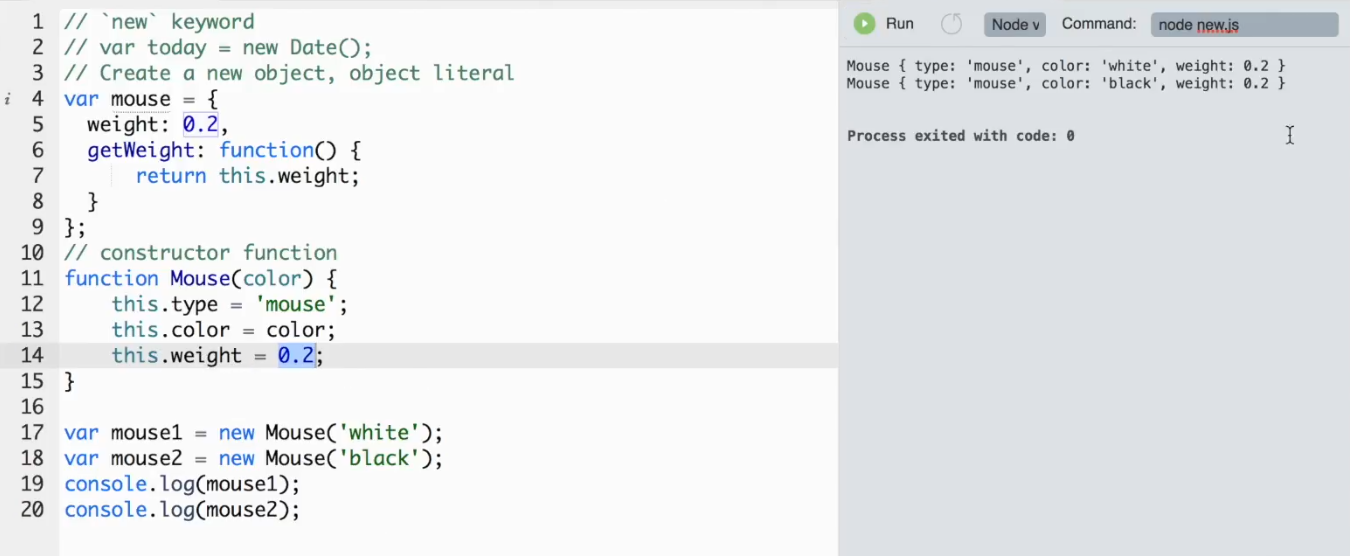Click the constructor function comment
The width and height of the screenshot is (1350, 556).
(x=201, y=253)
